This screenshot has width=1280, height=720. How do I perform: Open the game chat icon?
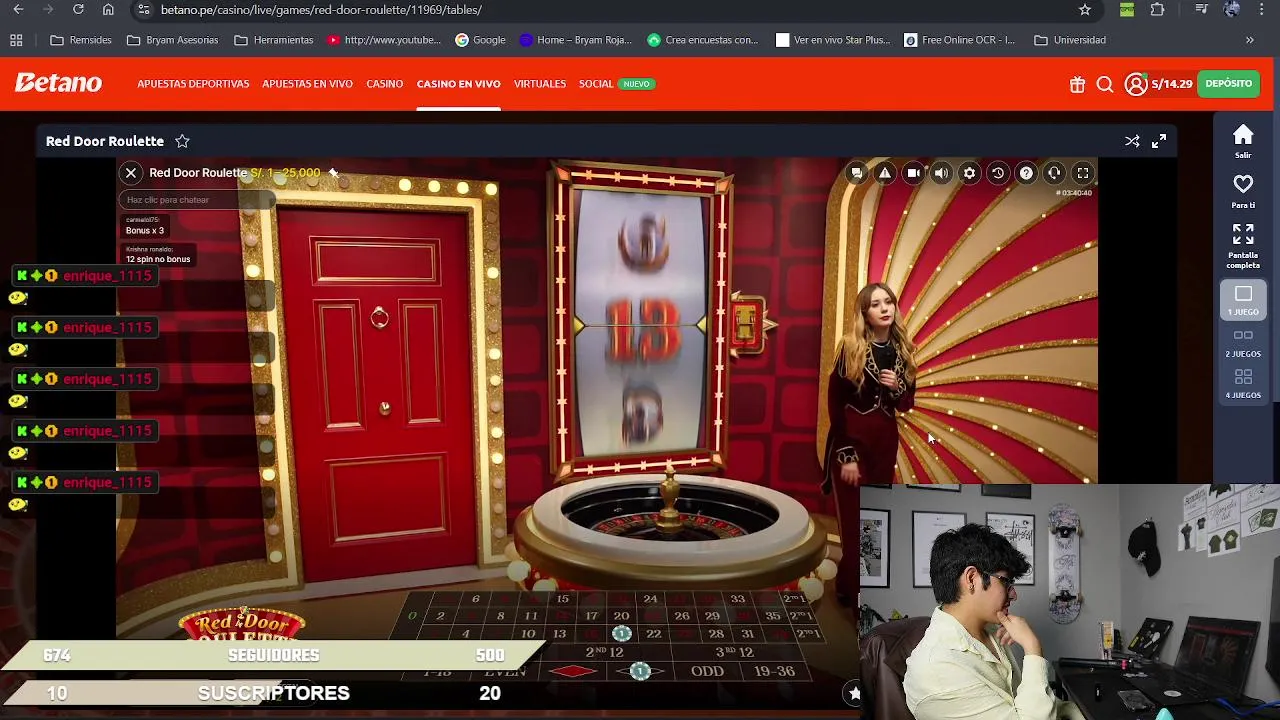pyautogui.click(x=857, y=173)
